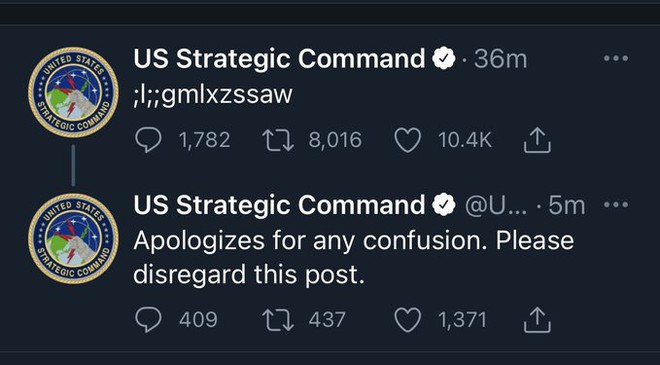This screenshot has width=660, height=365.
Task: Open the "Apologizes for any confusion" tweet text
Action: [x=354, y=258]
